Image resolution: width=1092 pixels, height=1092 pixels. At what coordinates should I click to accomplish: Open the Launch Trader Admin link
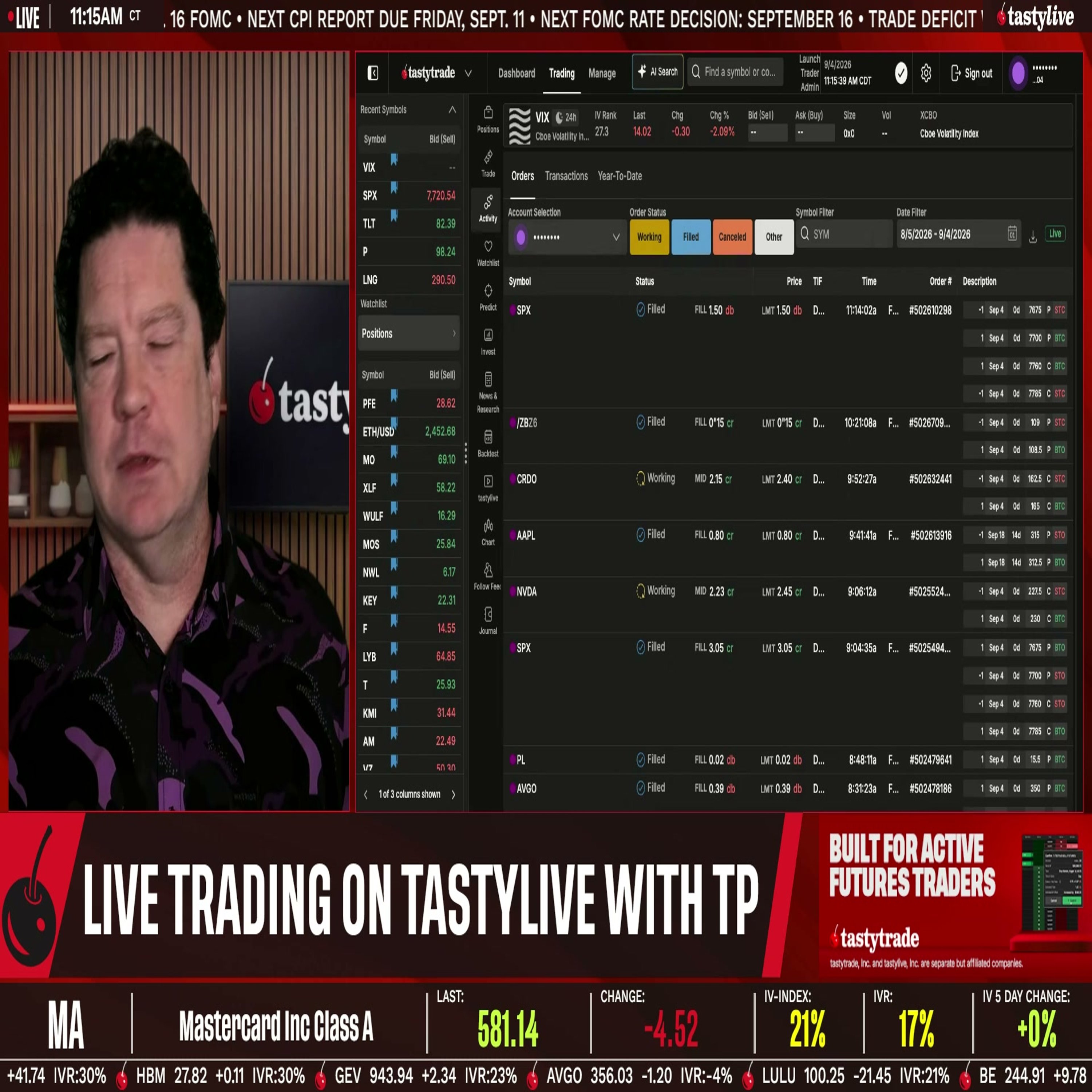809,73
